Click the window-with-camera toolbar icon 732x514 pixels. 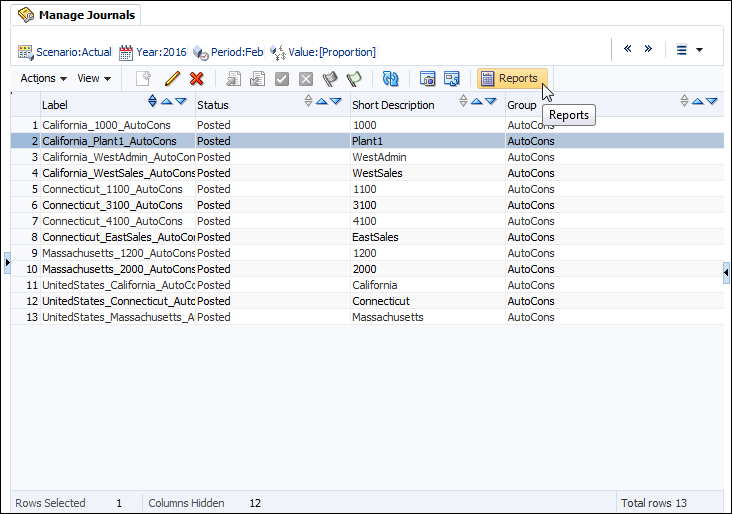[427, 78]
